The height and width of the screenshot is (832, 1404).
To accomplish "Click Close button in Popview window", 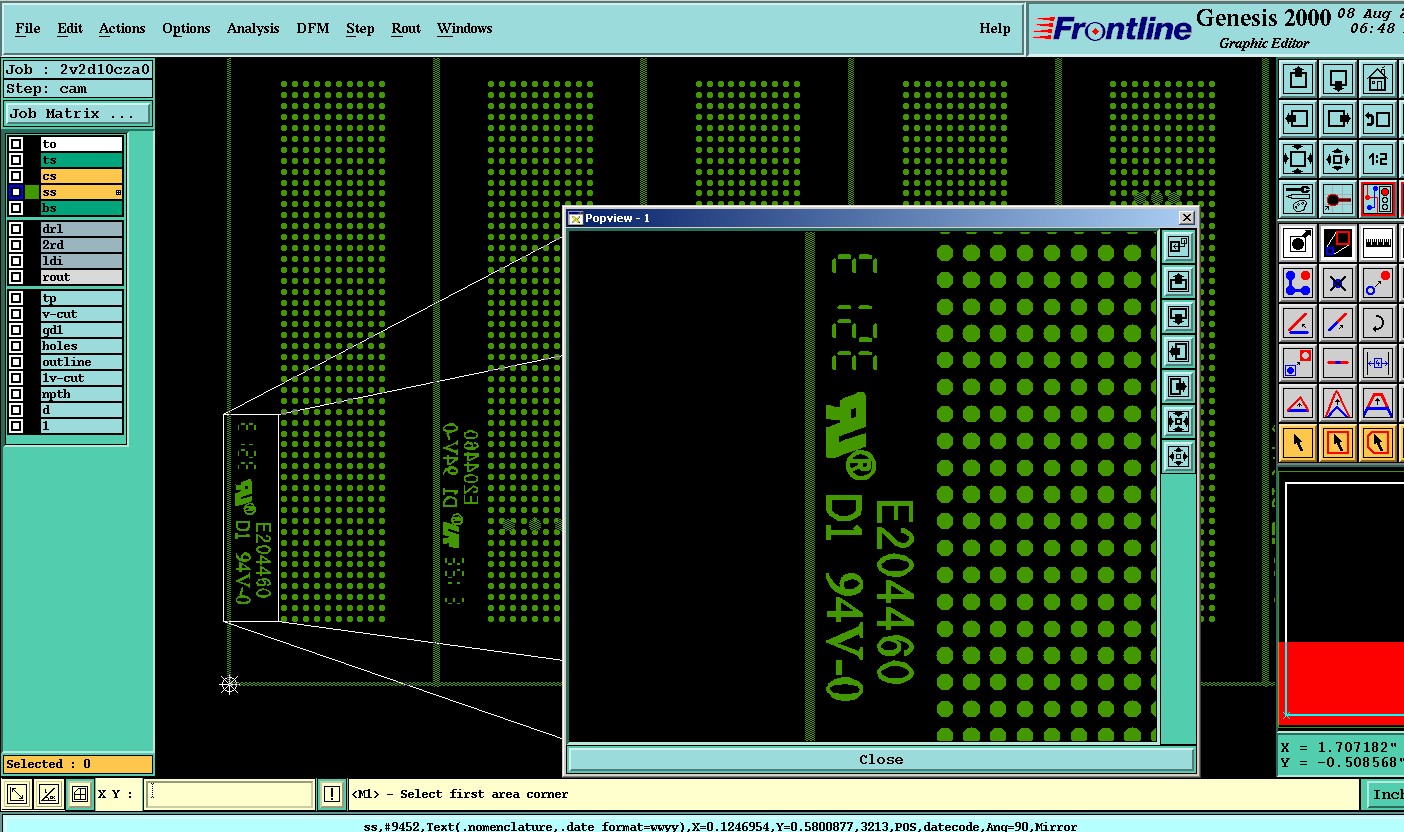I will (881, 759).
